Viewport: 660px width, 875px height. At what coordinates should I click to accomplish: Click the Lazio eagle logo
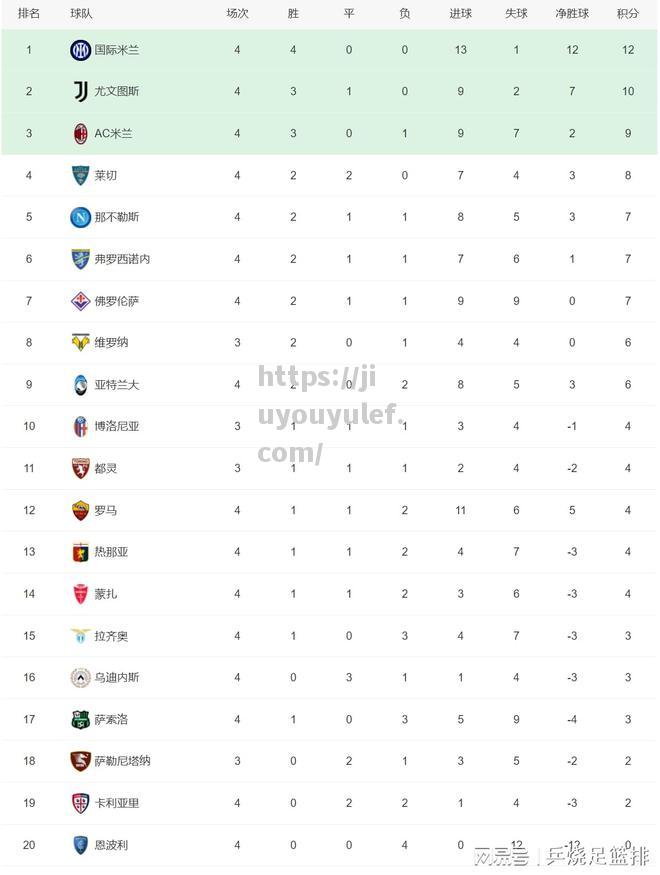(80, 636)
